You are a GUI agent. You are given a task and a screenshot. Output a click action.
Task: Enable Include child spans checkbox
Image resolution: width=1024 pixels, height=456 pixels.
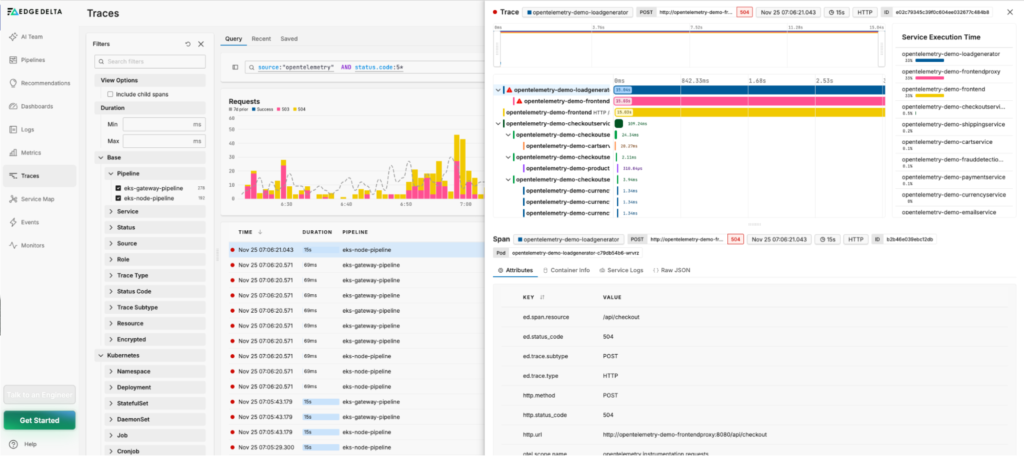(110, 93)
